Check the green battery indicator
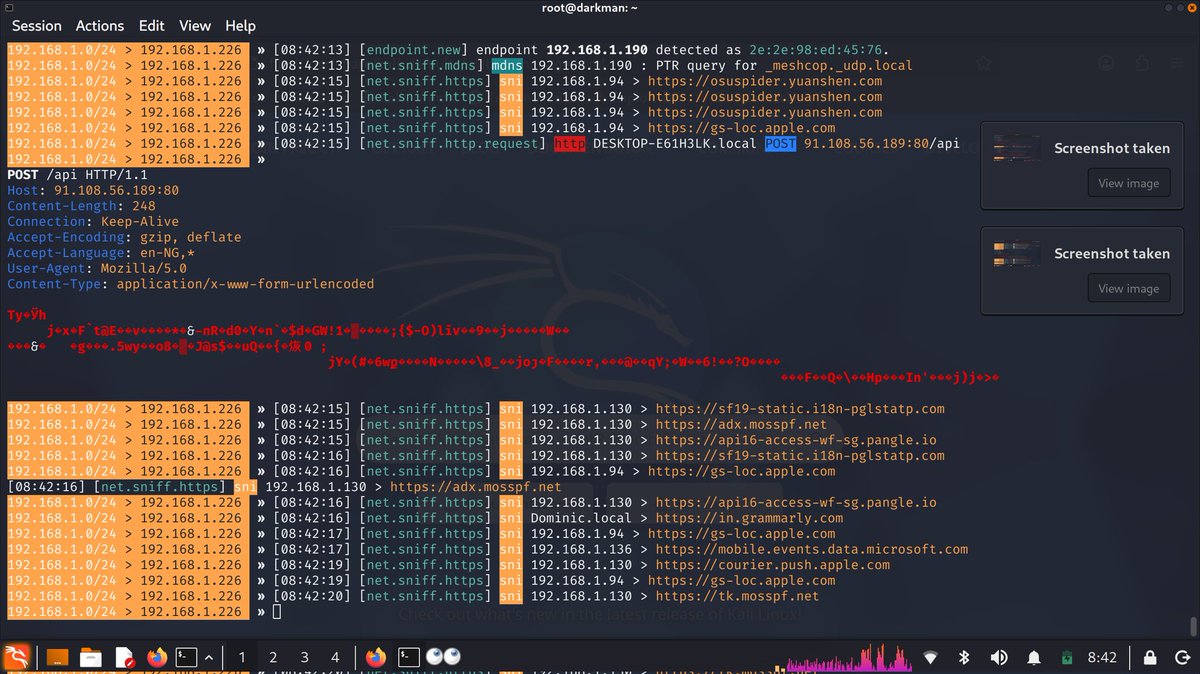 tap(1067, 657)
